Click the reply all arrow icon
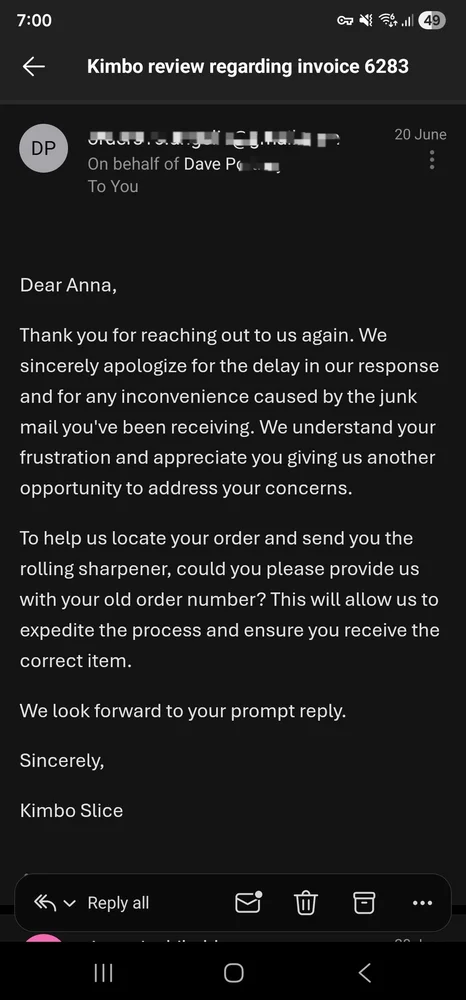Image resolution: width=466 pixels, height=1000 pixels. coord(45,902)
